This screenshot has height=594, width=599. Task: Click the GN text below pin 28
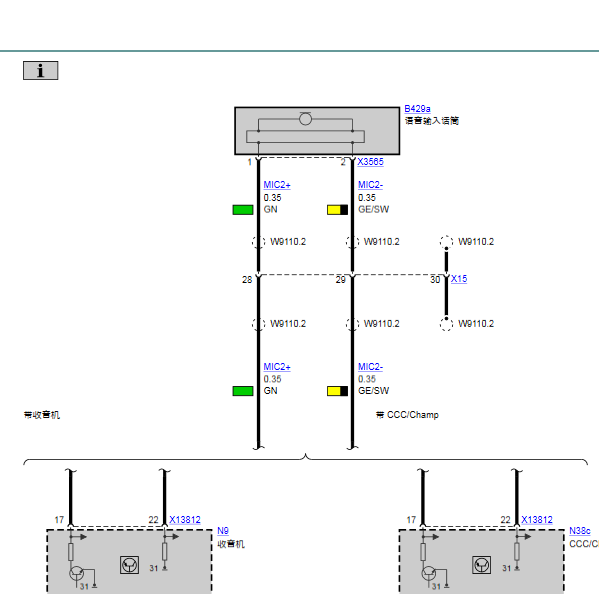(x=270, y=391)
